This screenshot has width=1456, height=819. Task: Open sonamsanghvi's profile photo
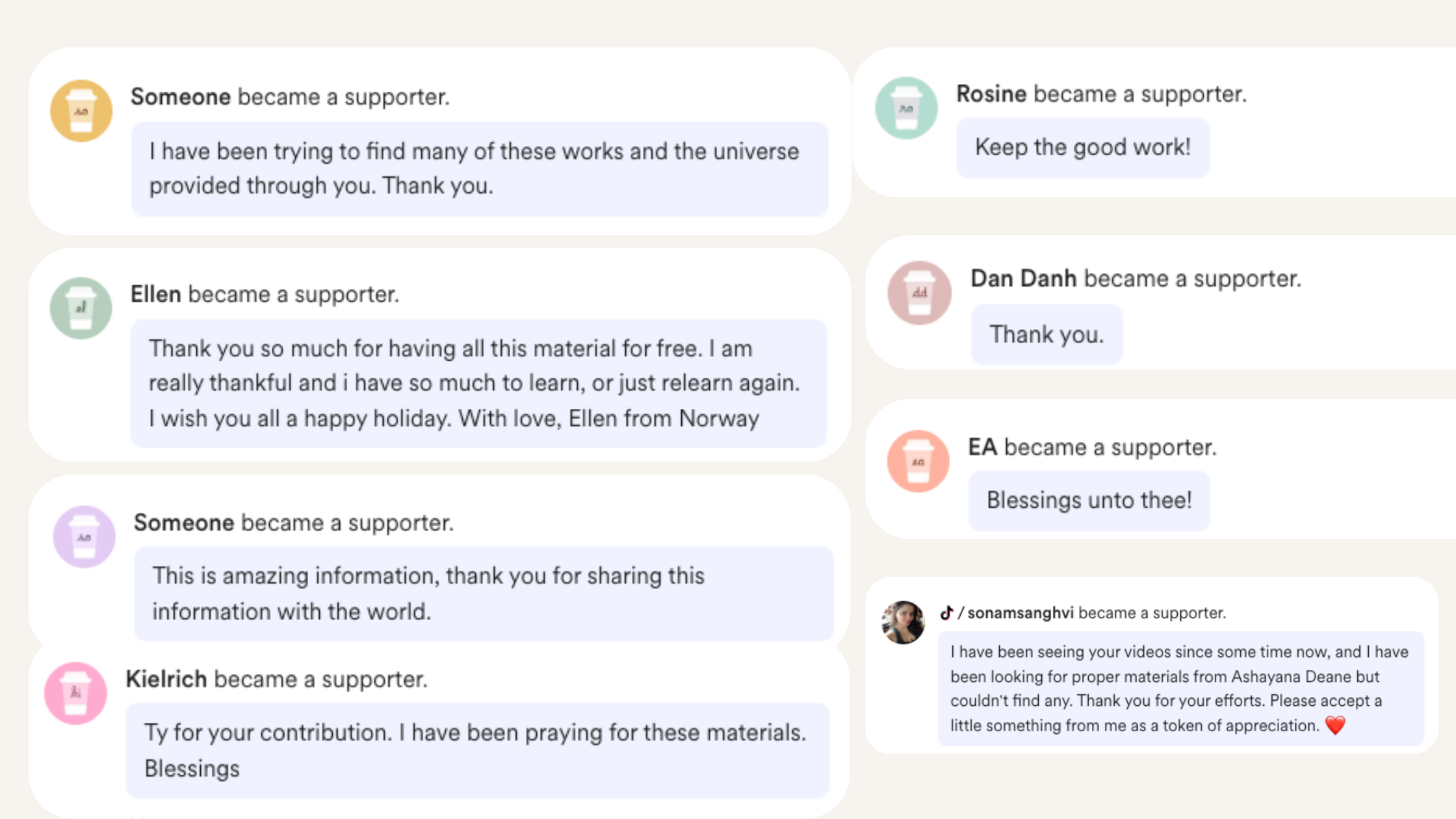(903, 623)
